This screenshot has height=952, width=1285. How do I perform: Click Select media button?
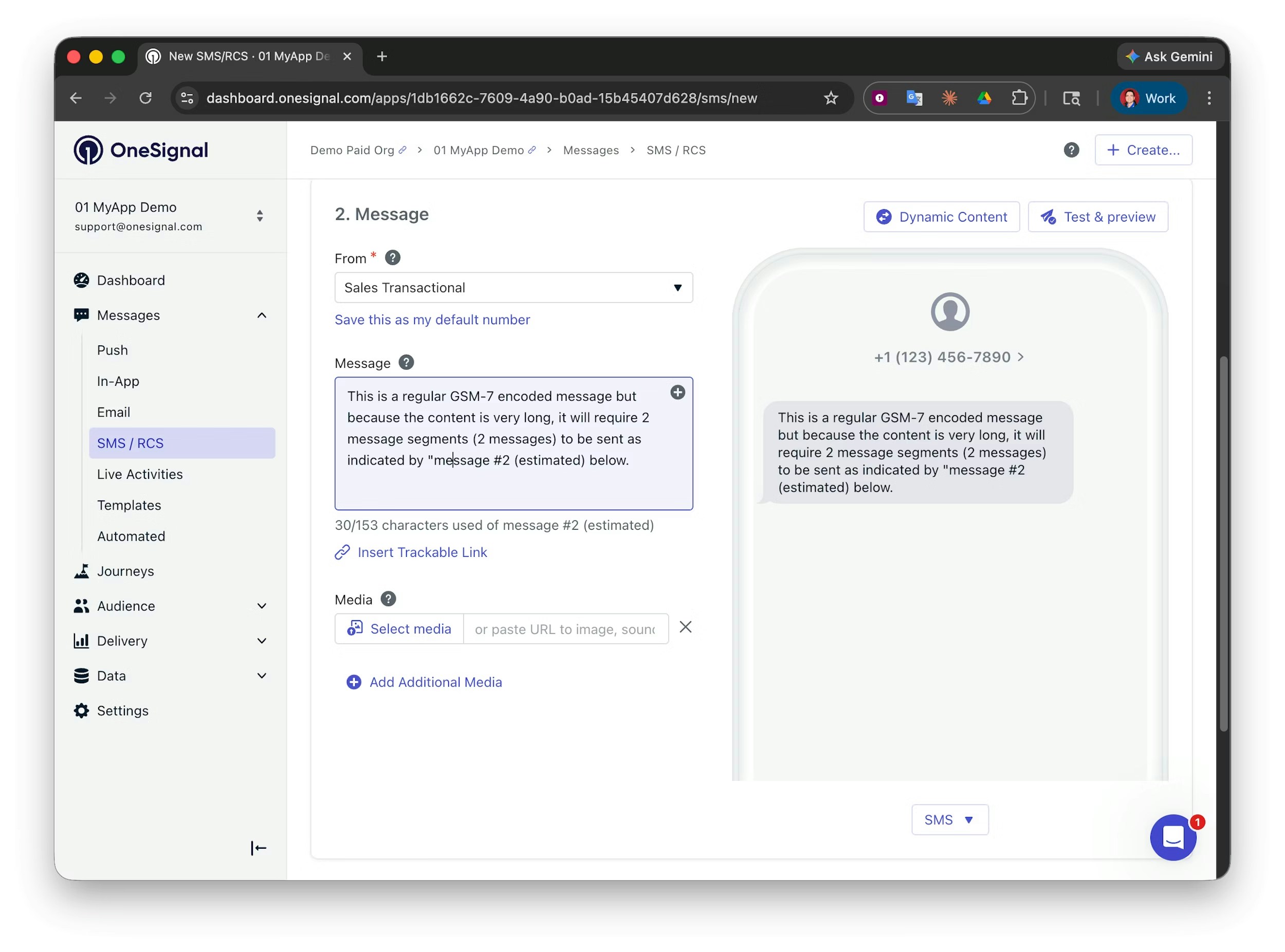(399, 629)
